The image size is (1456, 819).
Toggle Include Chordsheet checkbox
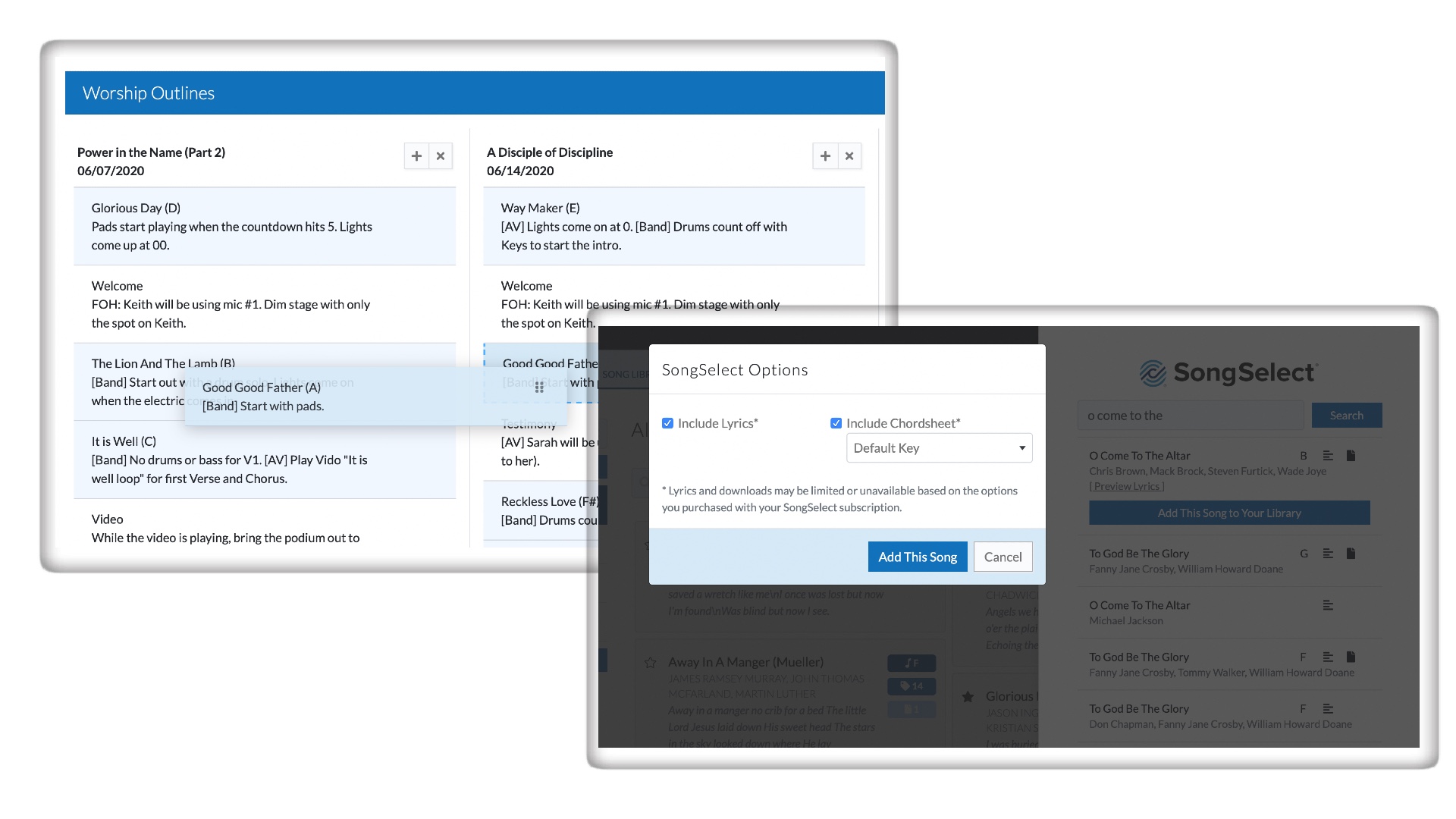click(836, 423)
